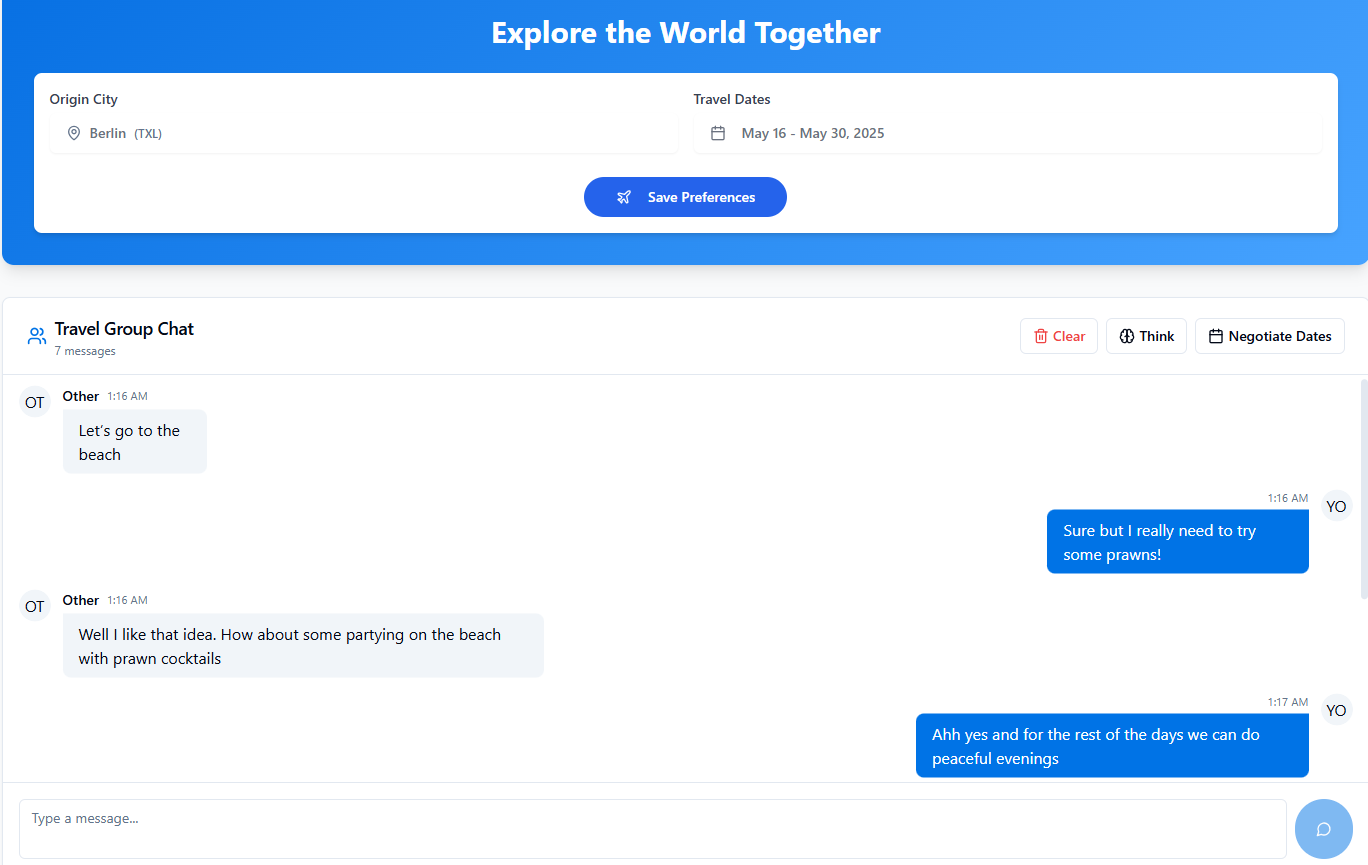Click the 'Travel Dates' label
The width and height of the screenshot is (1368, 865).
click(x=732, y=99)
